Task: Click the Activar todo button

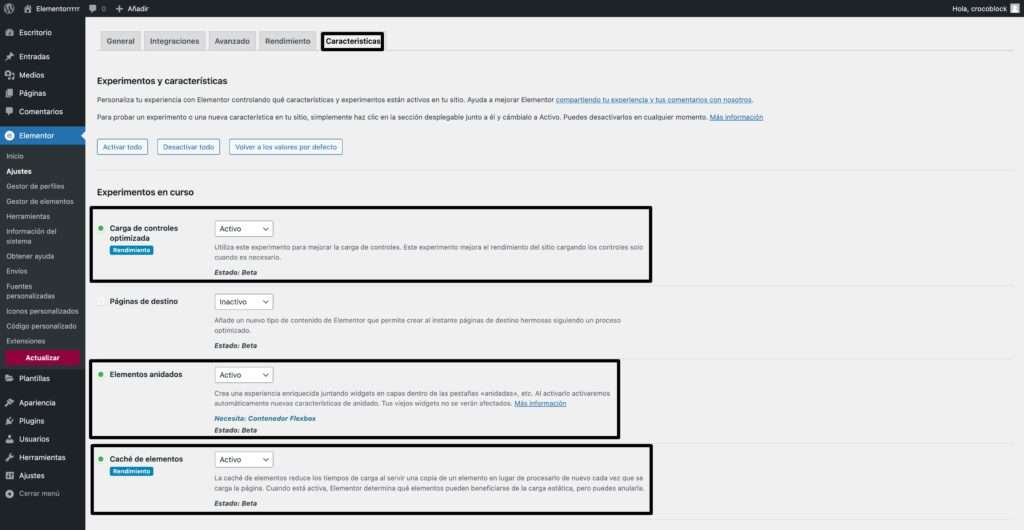Action: (122, 147)
